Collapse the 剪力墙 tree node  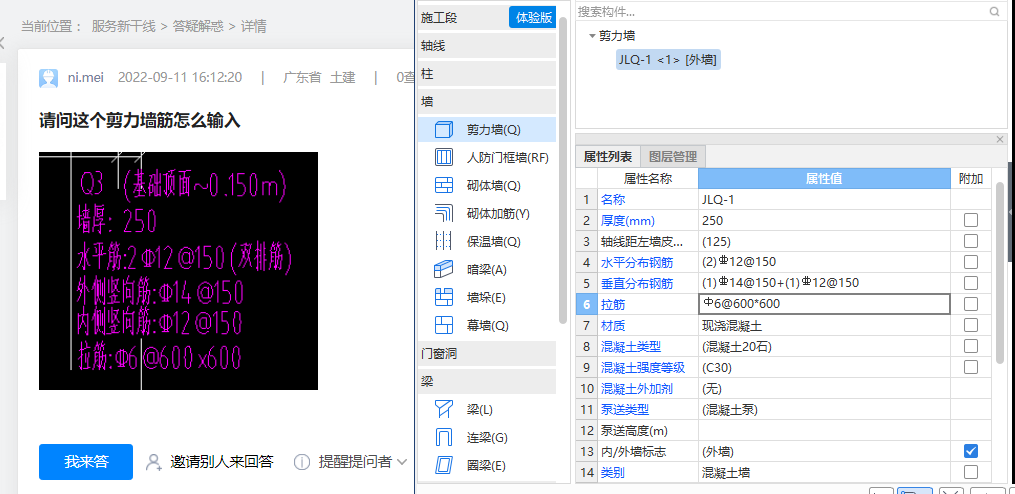[592, 36]
